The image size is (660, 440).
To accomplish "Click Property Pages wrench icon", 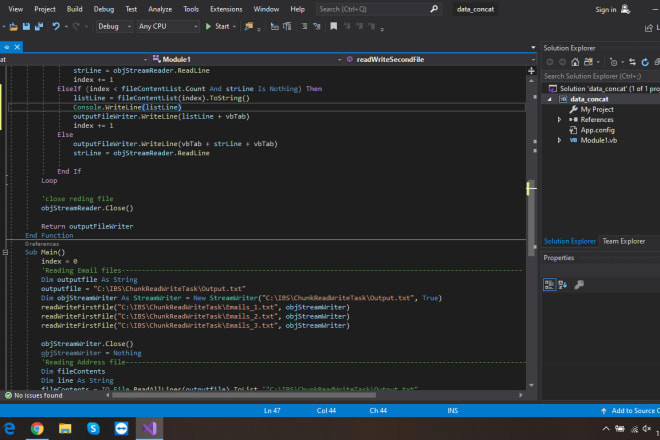I will (x=579, y=285).
